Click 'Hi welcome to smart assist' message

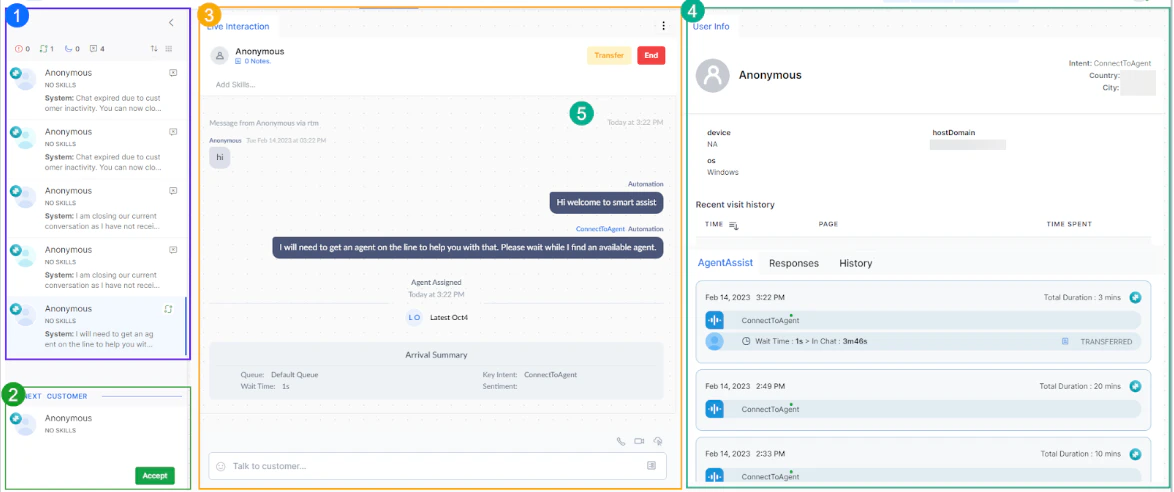[x=606, y=201]
